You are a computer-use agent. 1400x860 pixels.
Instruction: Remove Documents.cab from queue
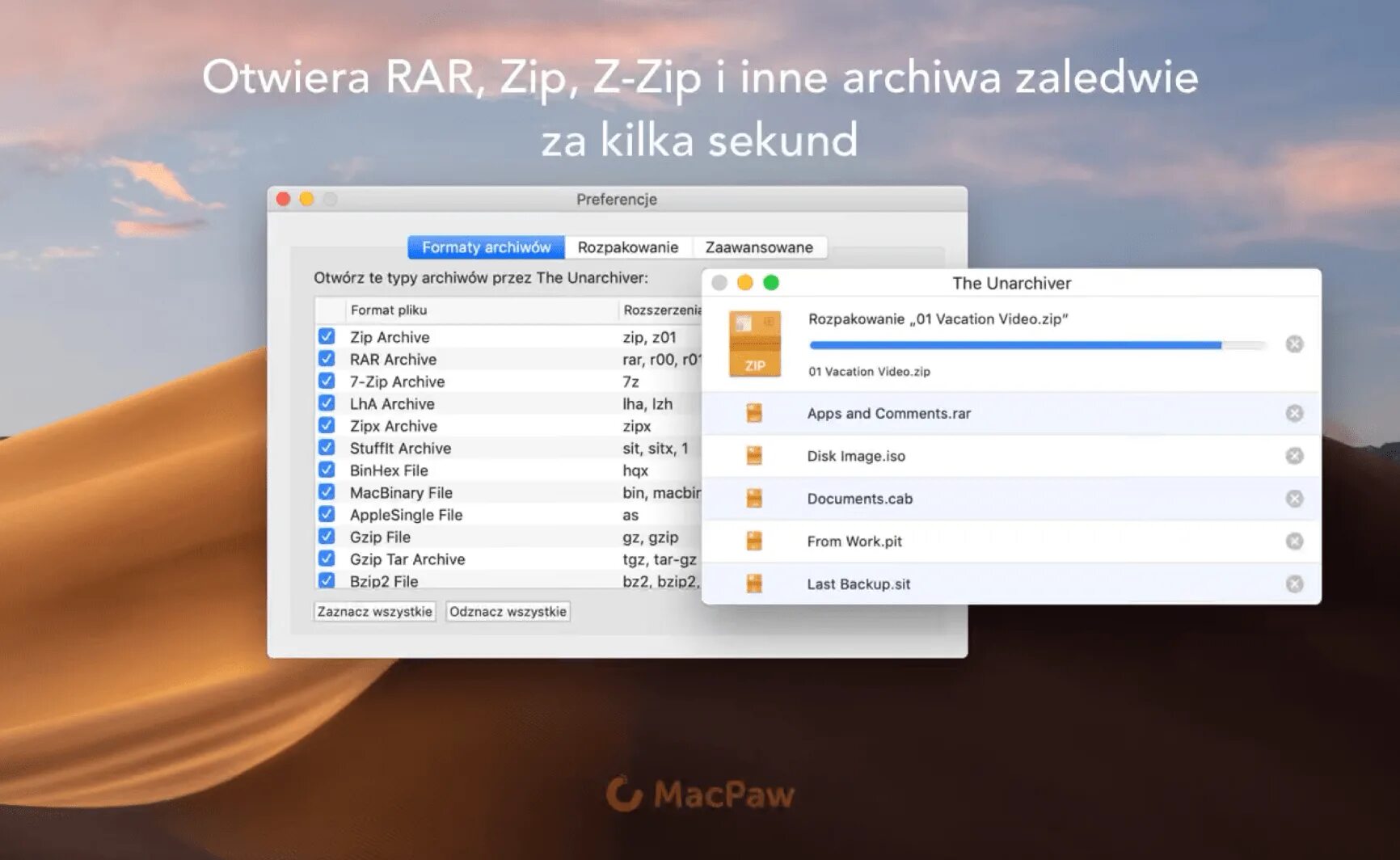click(1294, 499)
